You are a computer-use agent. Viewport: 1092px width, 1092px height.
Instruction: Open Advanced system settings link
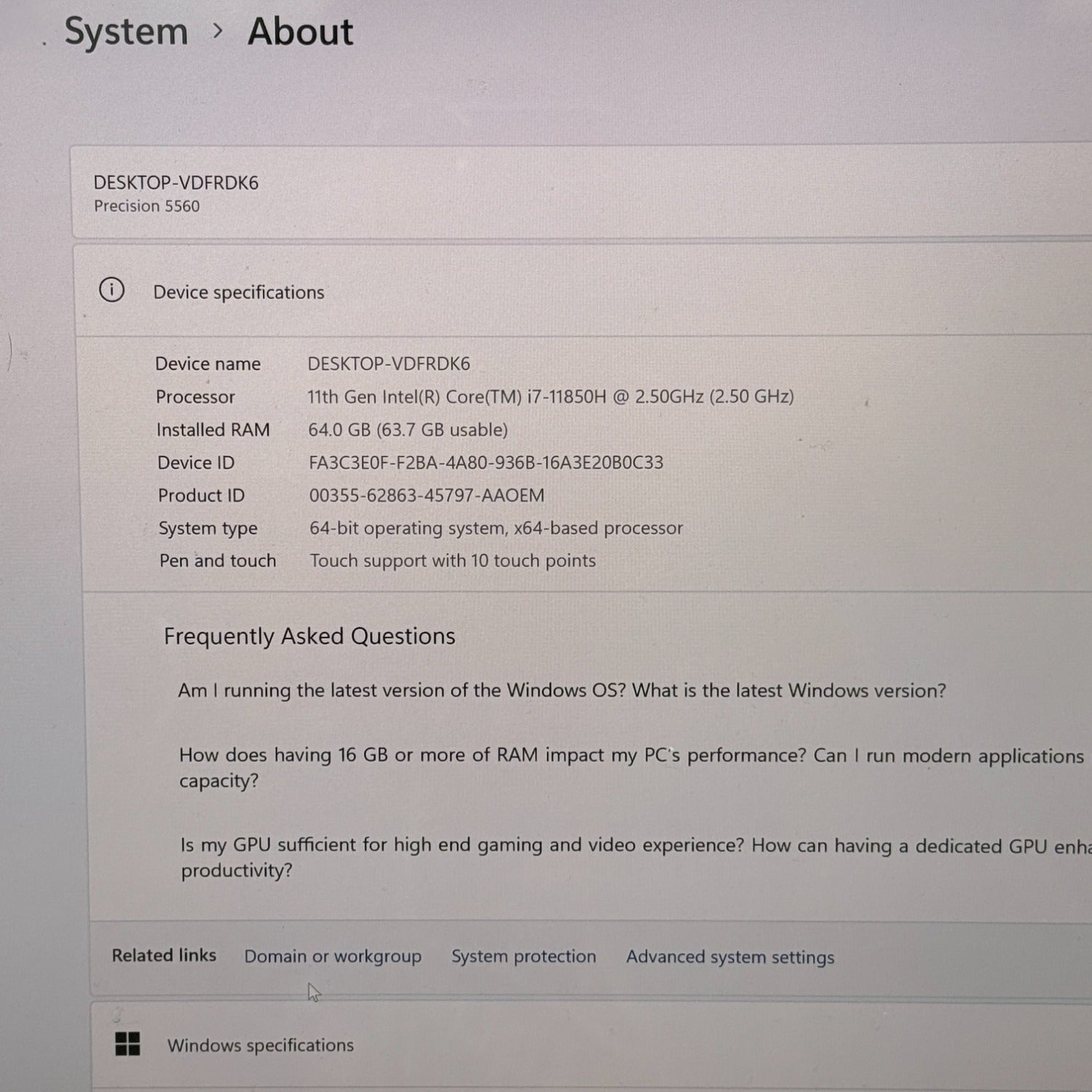730,957
